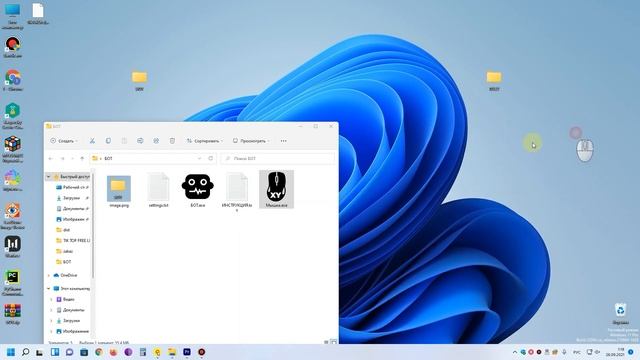Open taskbar Search magnifier
Screen dimensions: 640x360
25,352
